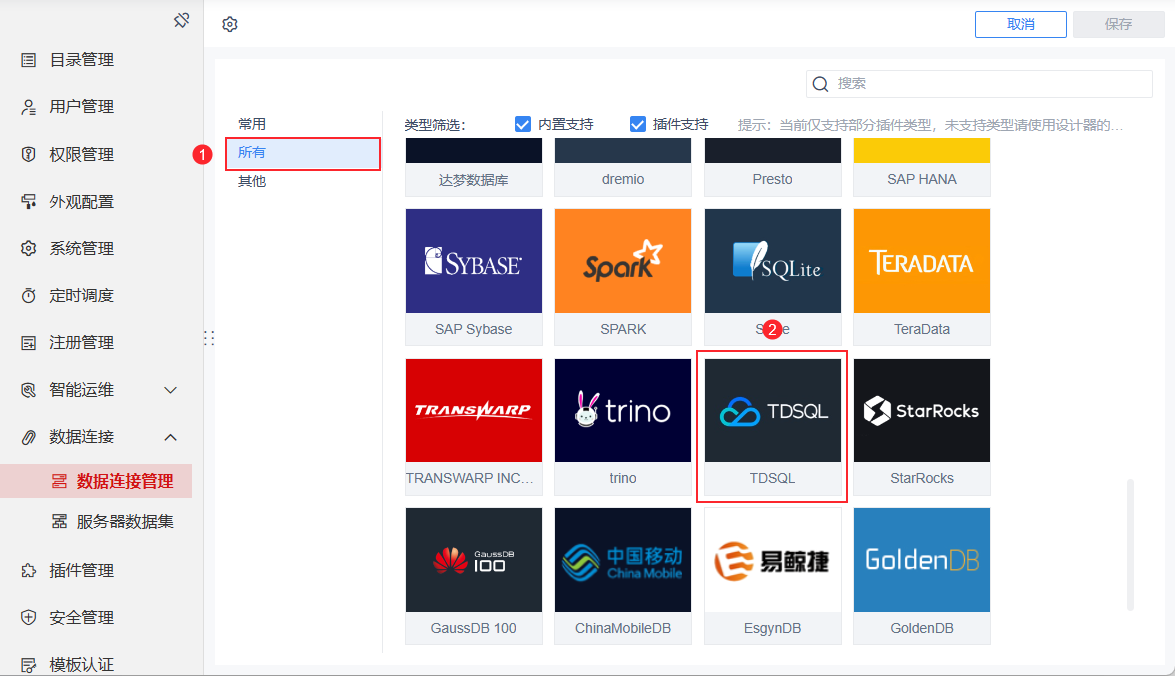Click the 系统管理 gear icon
The height and width of the screenshot is (676, 1175).
click(x=28, y=248)
